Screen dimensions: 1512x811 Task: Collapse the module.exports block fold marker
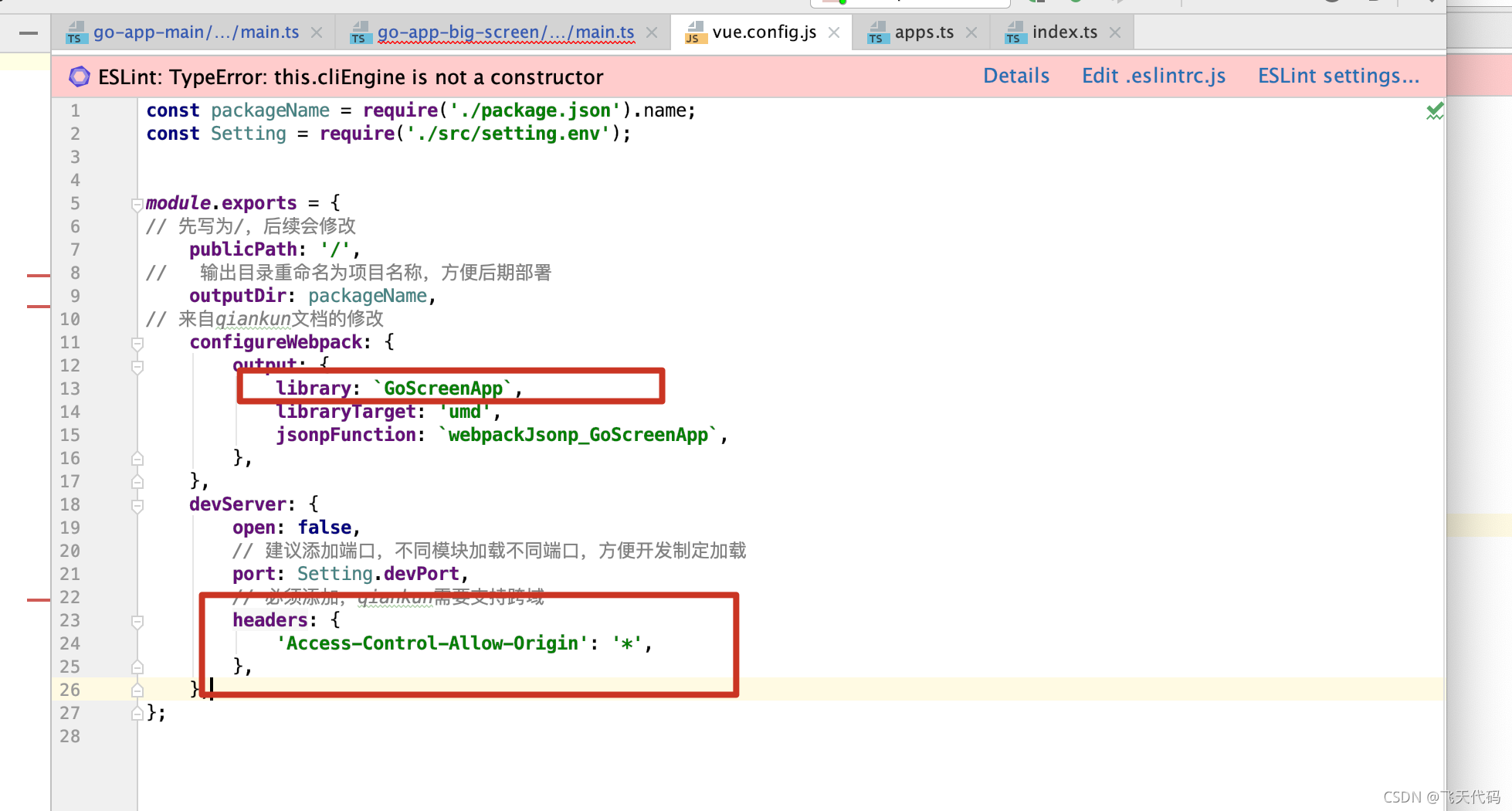coord(137,205)
